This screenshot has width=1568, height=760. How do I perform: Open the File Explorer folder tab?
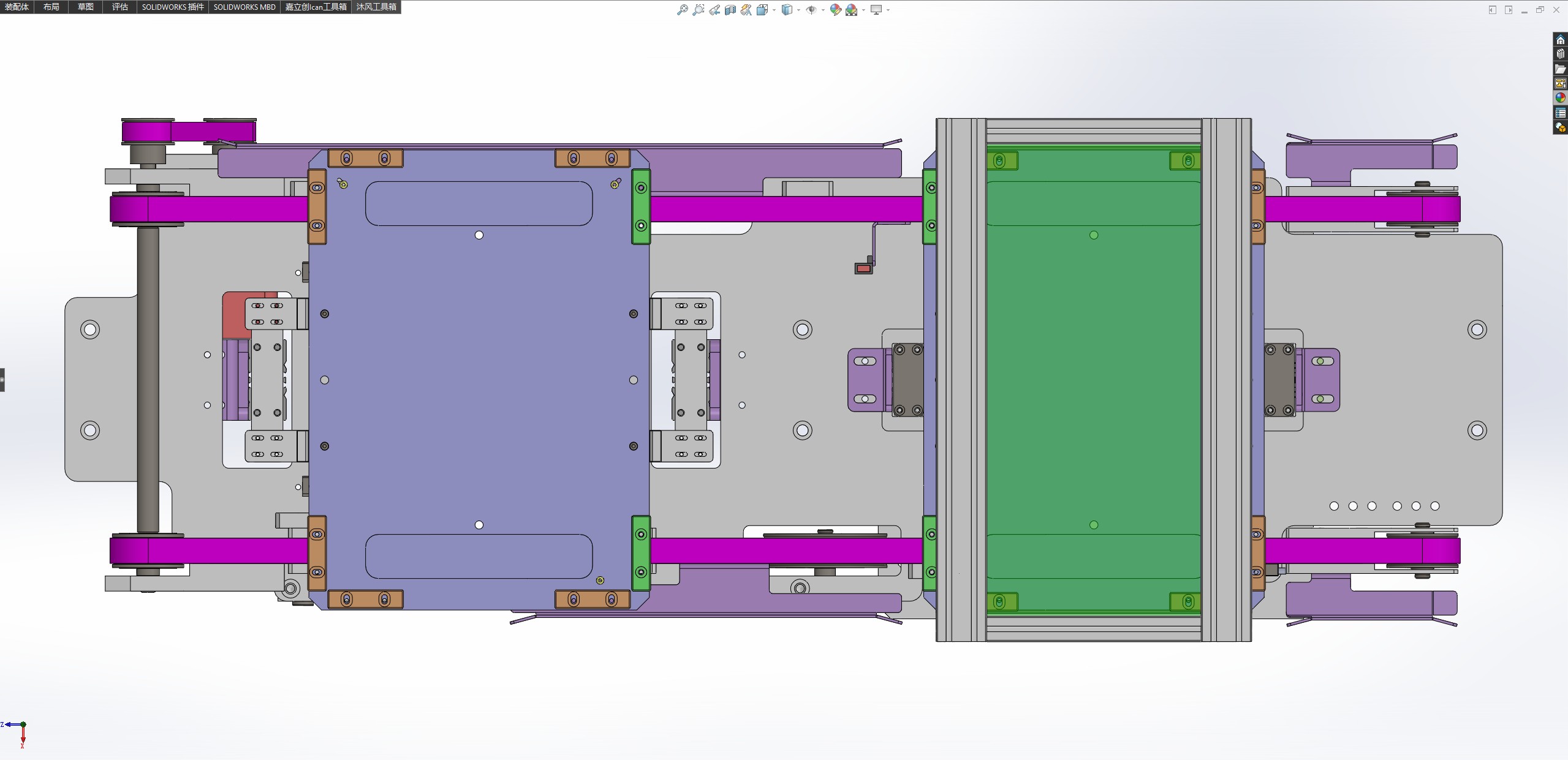click(x=1560, y=69)
